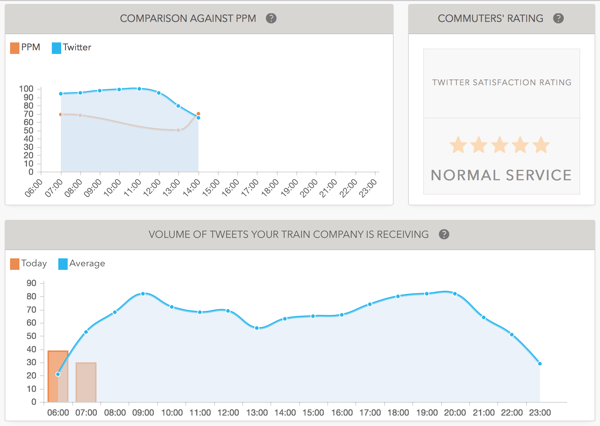The width and height of the screenshot is (600, 426).
Task: Select the third star in satisfaction rating
Action: tap(500, 145)
